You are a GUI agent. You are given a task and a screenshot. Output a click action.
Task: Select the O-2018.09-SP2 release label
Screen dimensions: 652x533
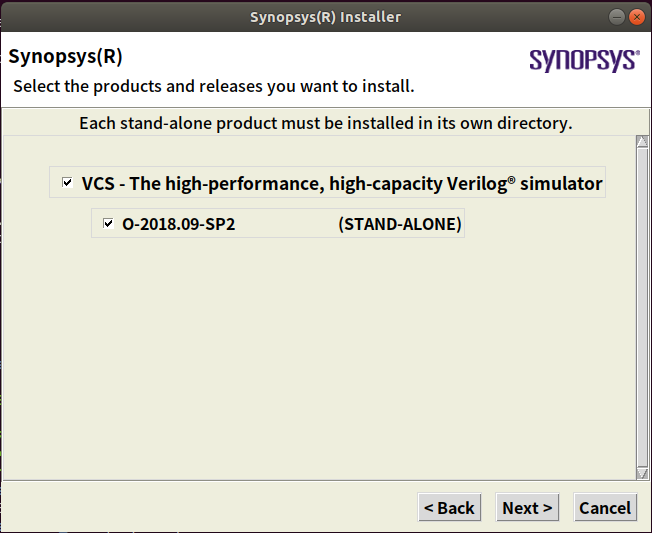pos(179,224)
